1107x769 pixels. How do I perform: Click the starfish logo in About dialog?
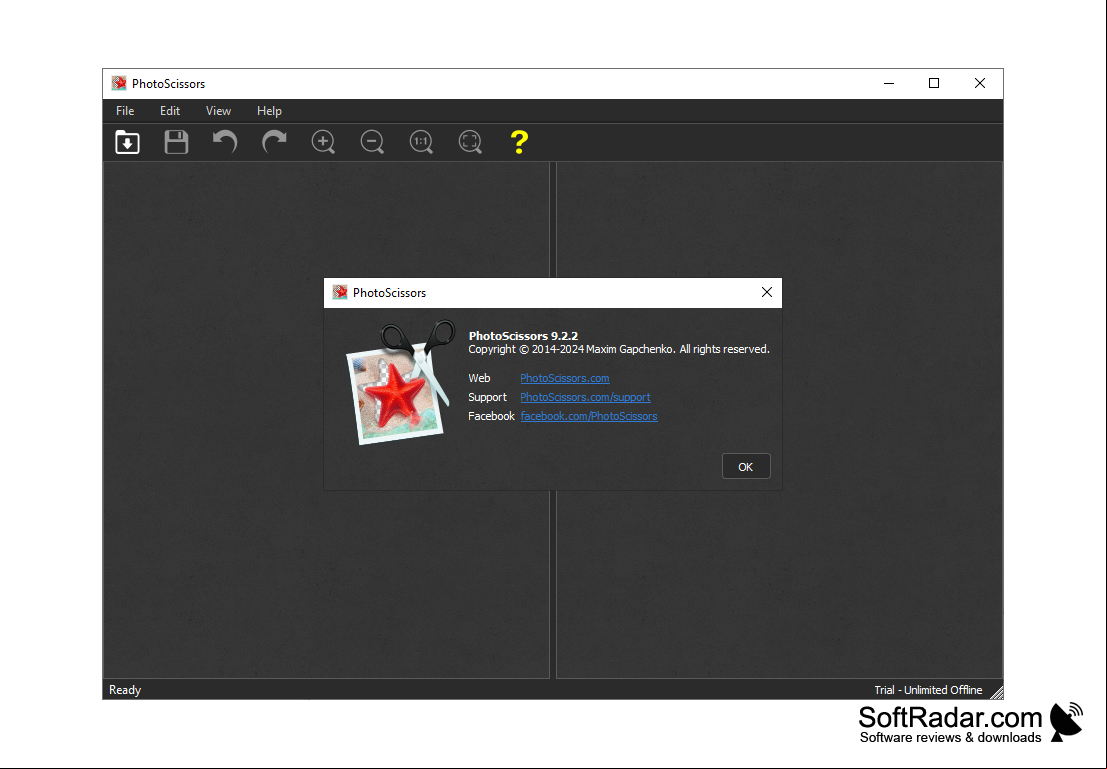[x=401, y=382]
